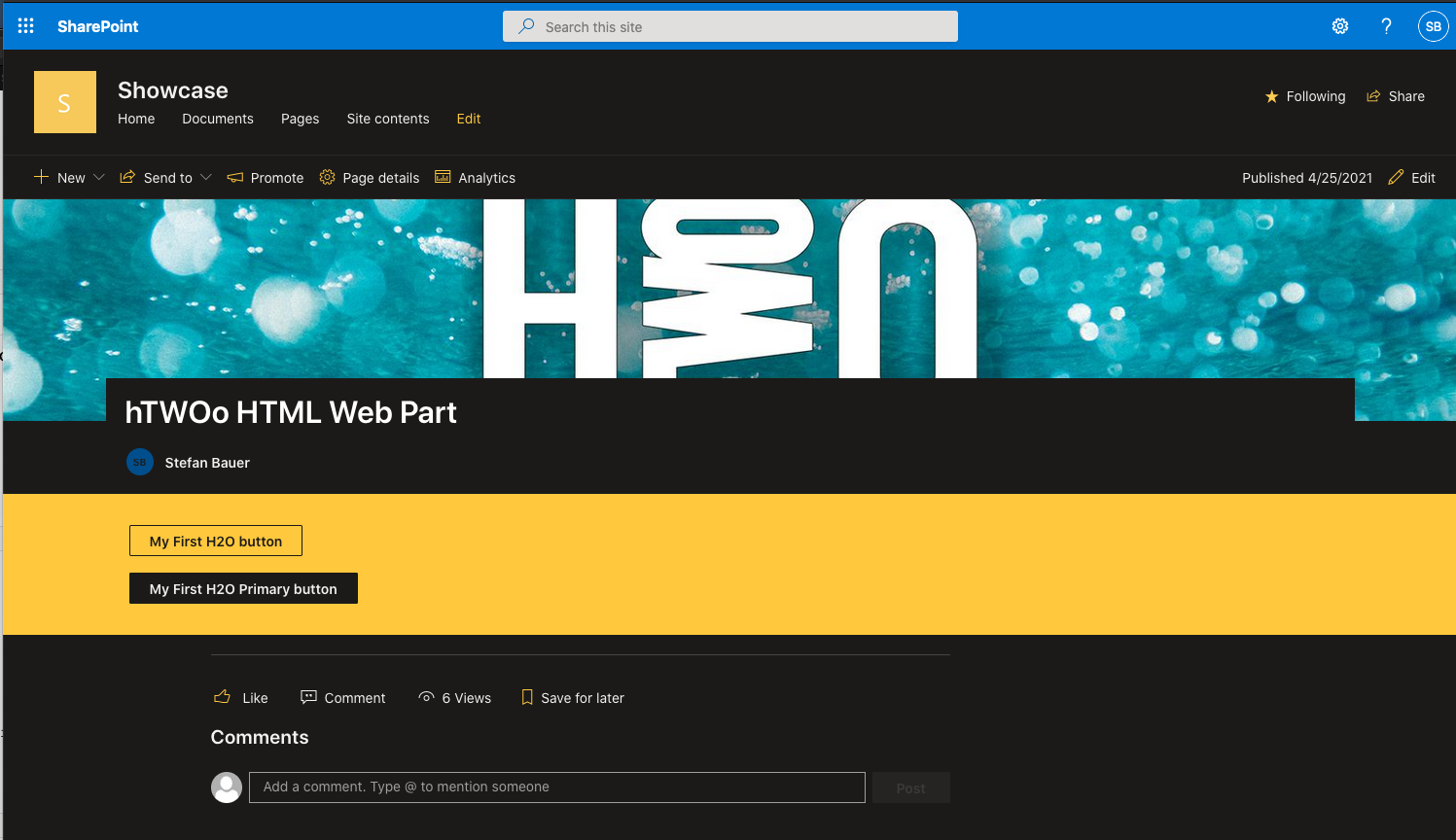
Task: Open the settings gear icon
Action: tap(1340, 26)
